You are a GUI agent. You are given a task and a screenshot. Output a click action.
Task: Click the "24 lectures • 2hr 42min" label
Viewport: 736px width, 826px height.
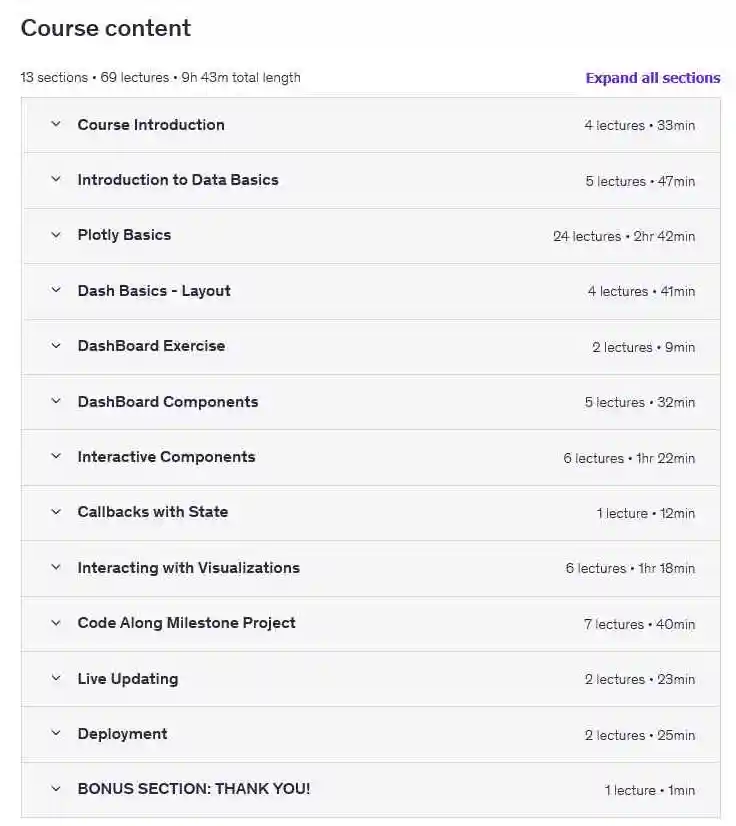(x=623, y=237)
